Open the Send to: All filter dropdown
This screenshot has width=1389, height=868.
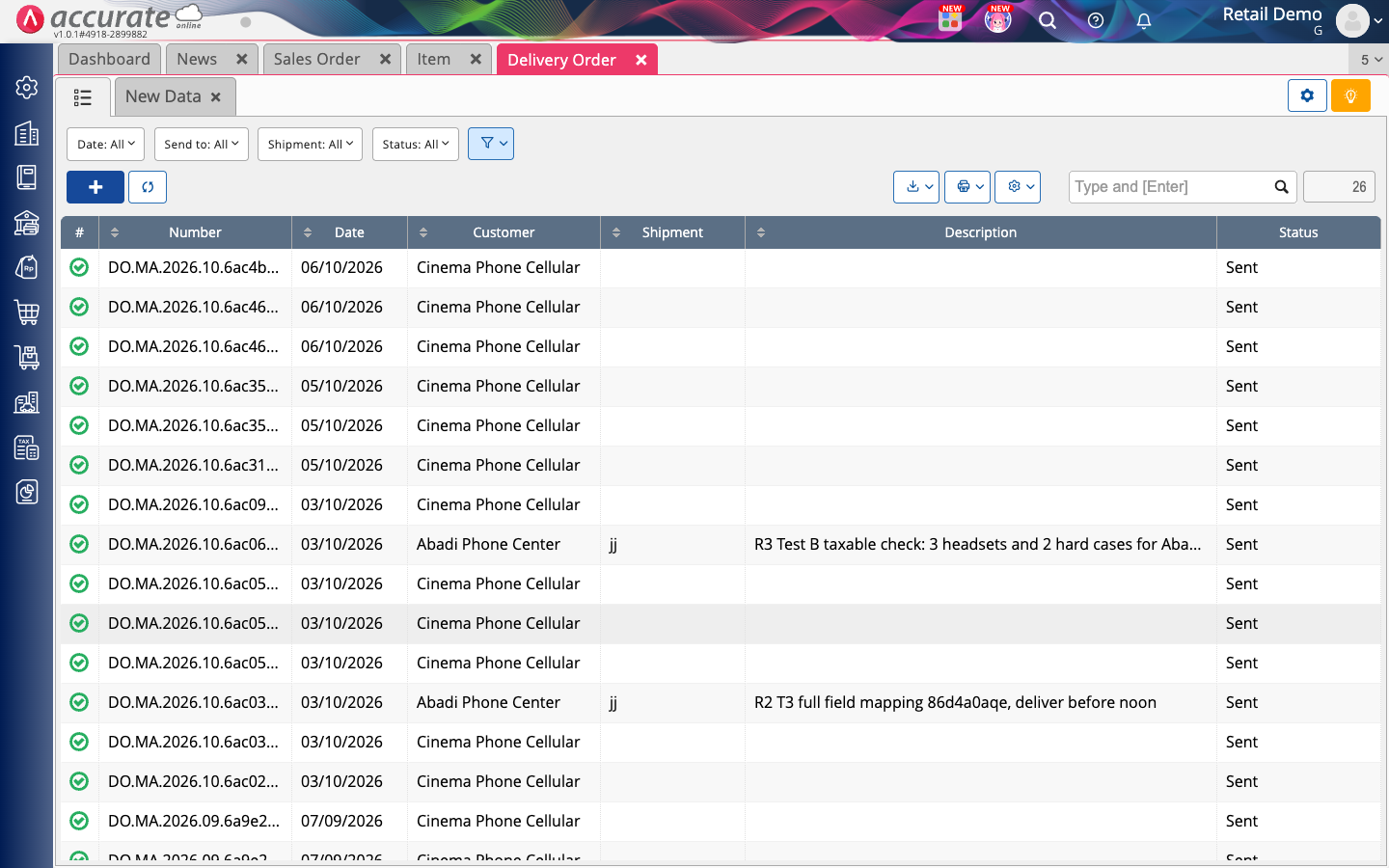tap(201, 144)
